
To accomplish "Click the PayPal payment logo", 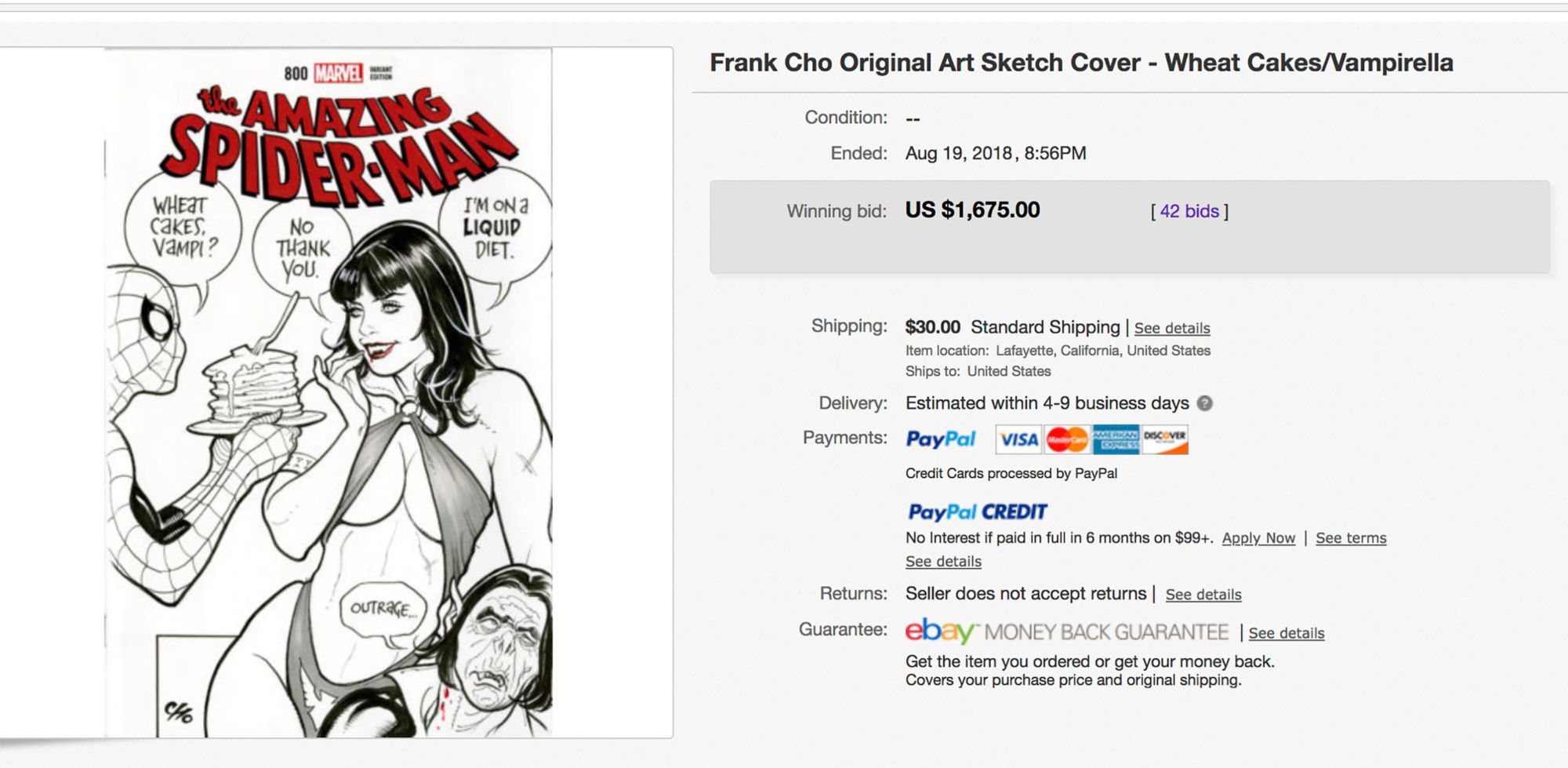I will coord(940,439).
